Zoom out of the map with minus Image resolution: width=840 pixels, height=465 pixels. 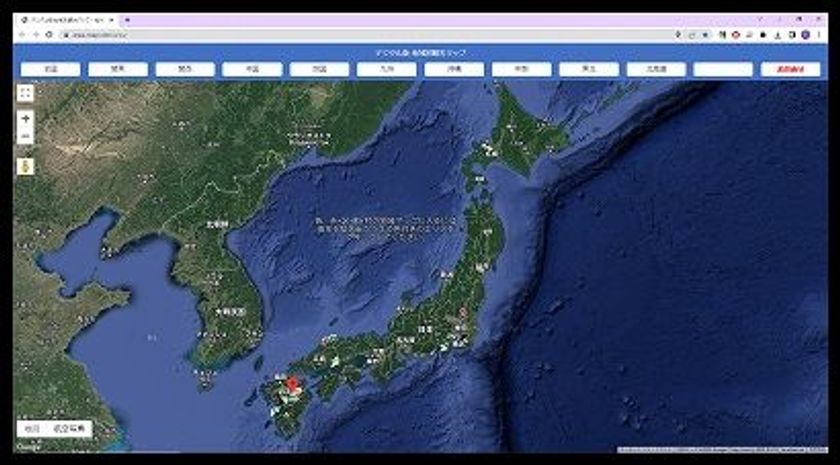click(25, 136)
